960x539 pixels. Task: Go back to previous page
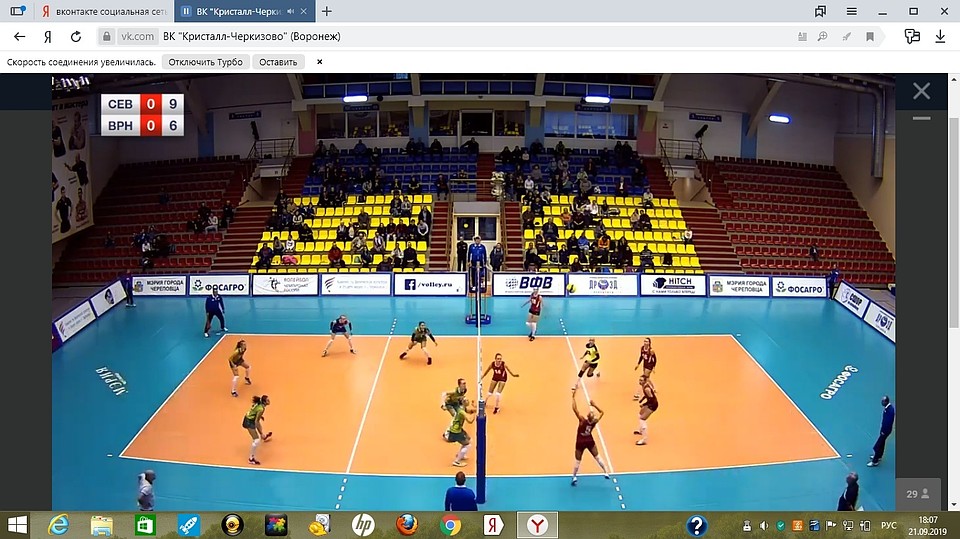pyautogui.click(x=20, y=37)
